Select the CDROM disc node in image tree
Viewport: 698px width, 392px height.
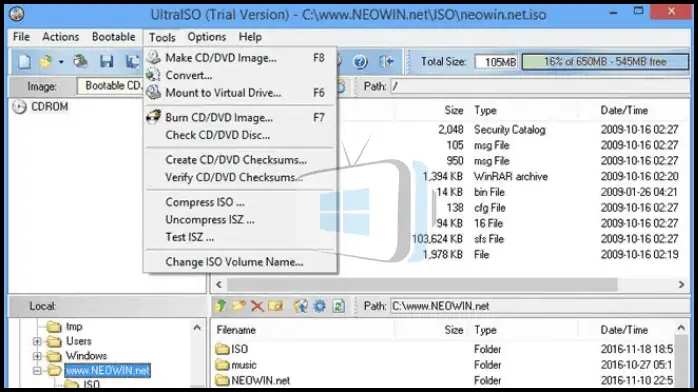pos(41,107)
